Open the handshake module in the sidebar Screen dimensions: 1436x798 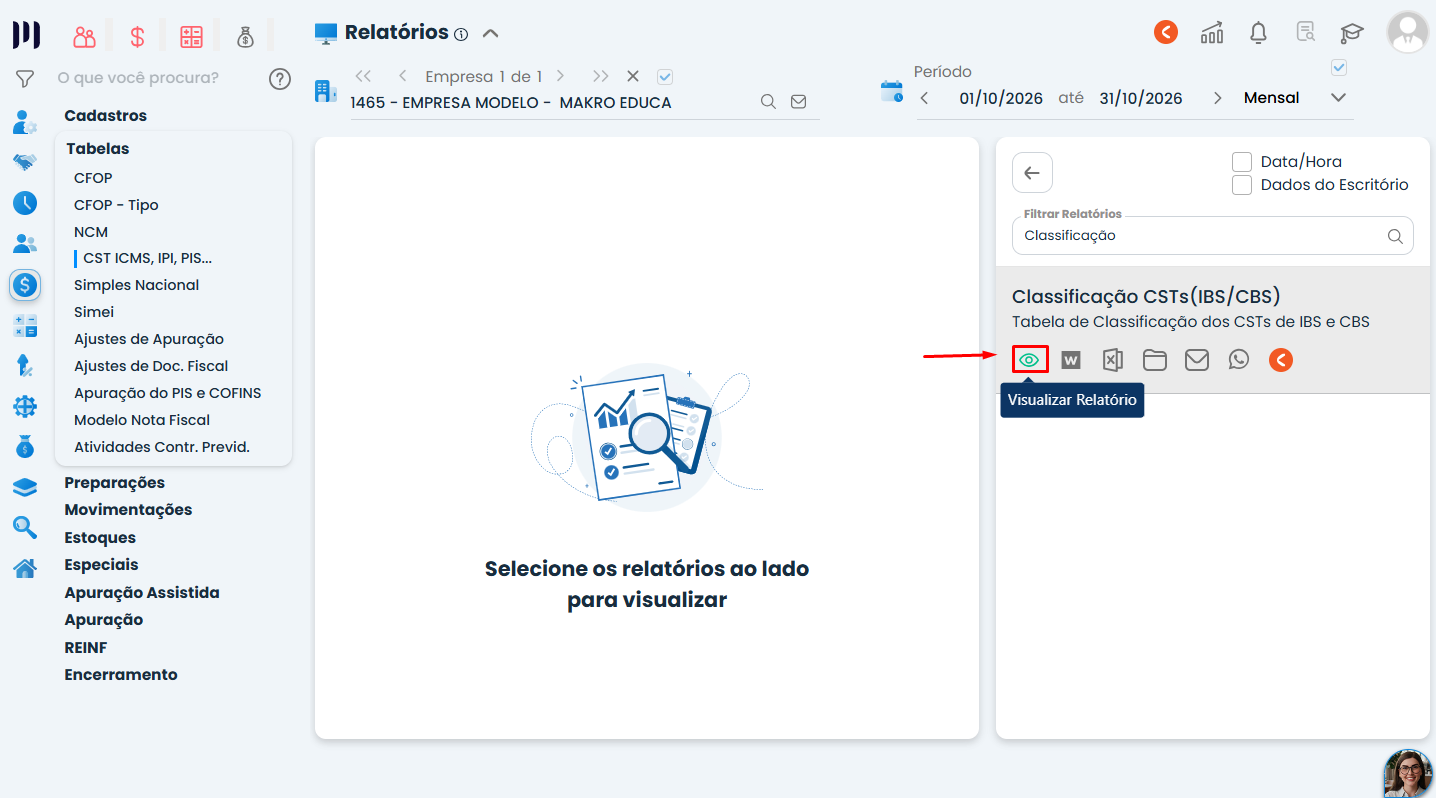tap(25, 162)
